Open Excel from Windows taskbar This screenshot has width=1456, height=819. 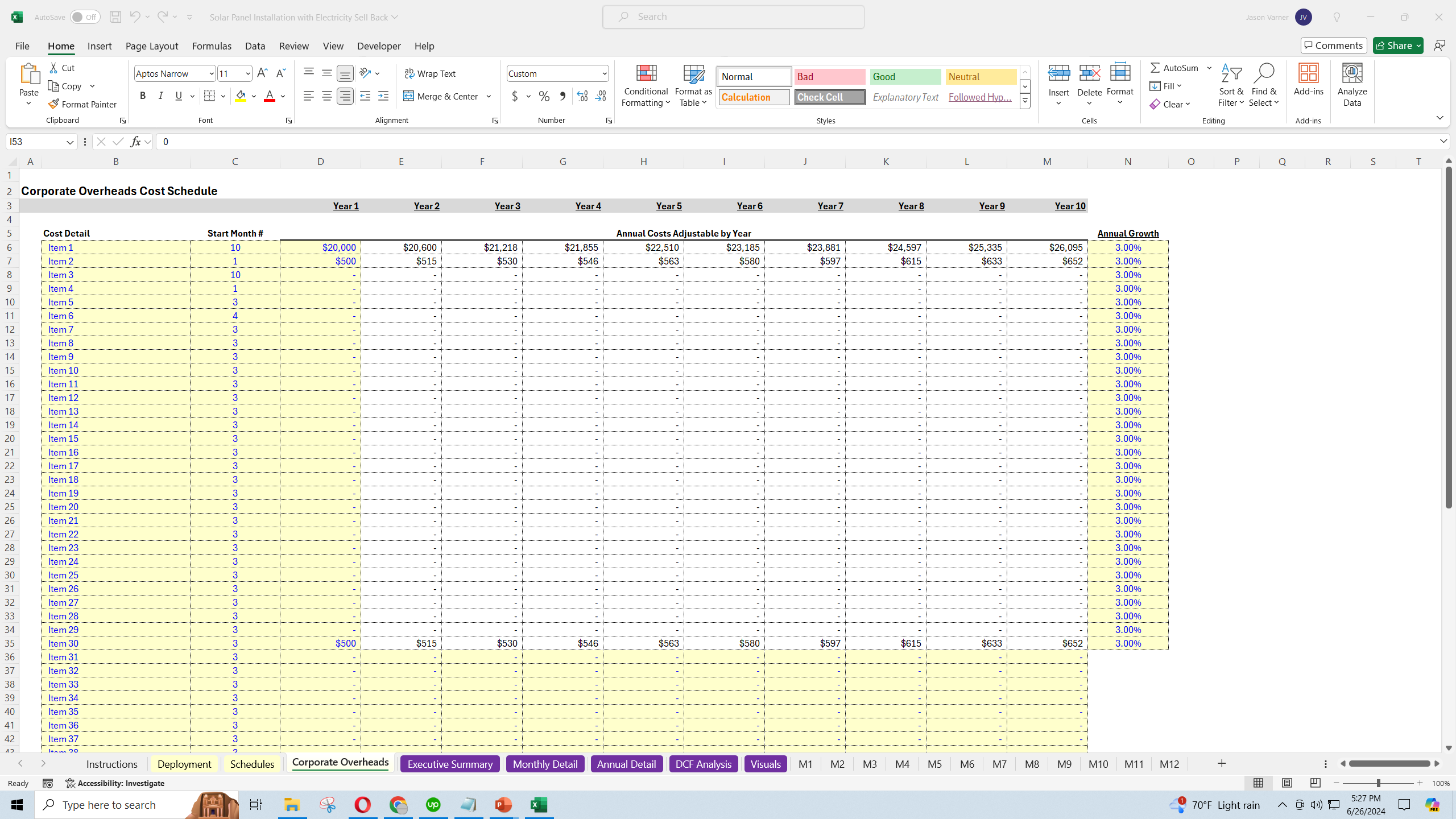point(539,805)
